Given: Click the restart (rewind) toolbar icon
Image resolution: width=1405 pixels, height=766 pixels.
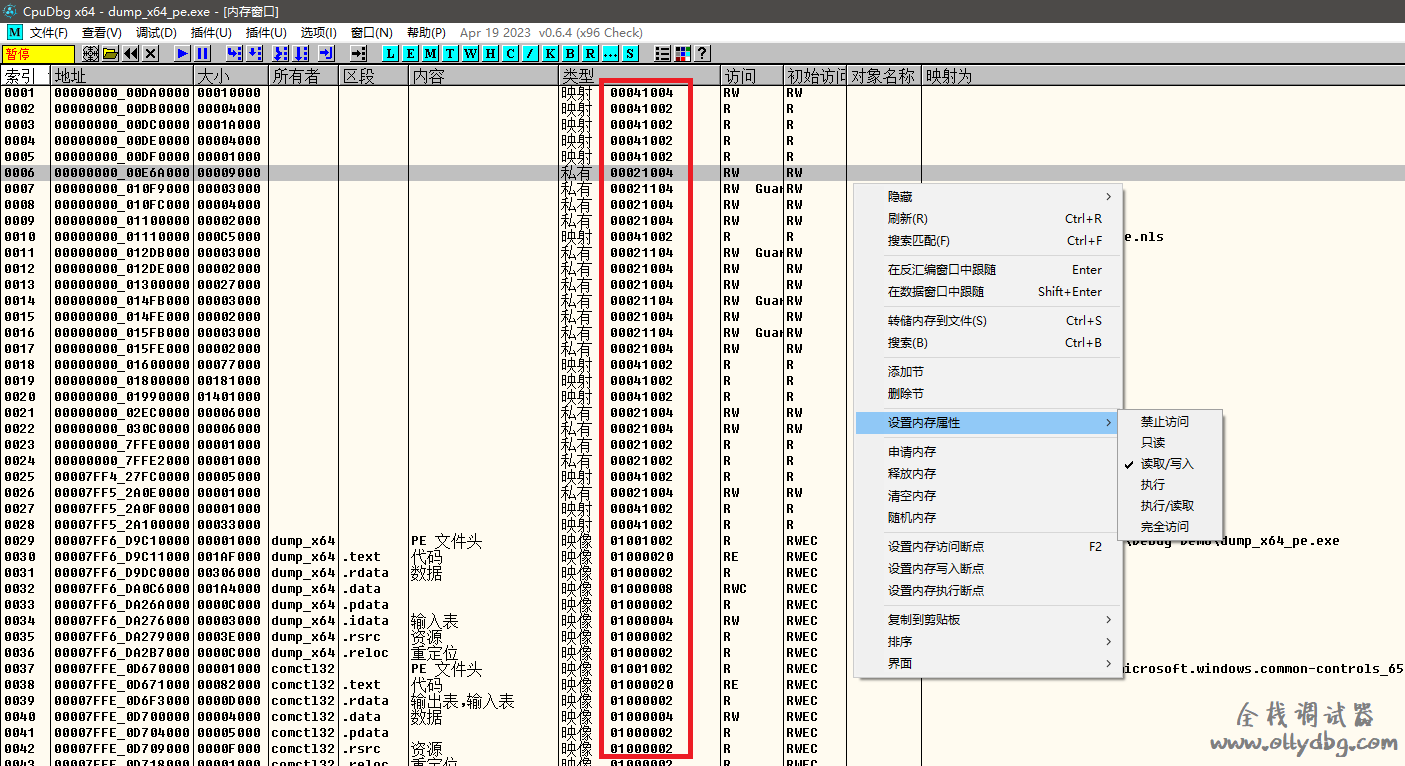Looking at the screenshot, I should 130,53.
